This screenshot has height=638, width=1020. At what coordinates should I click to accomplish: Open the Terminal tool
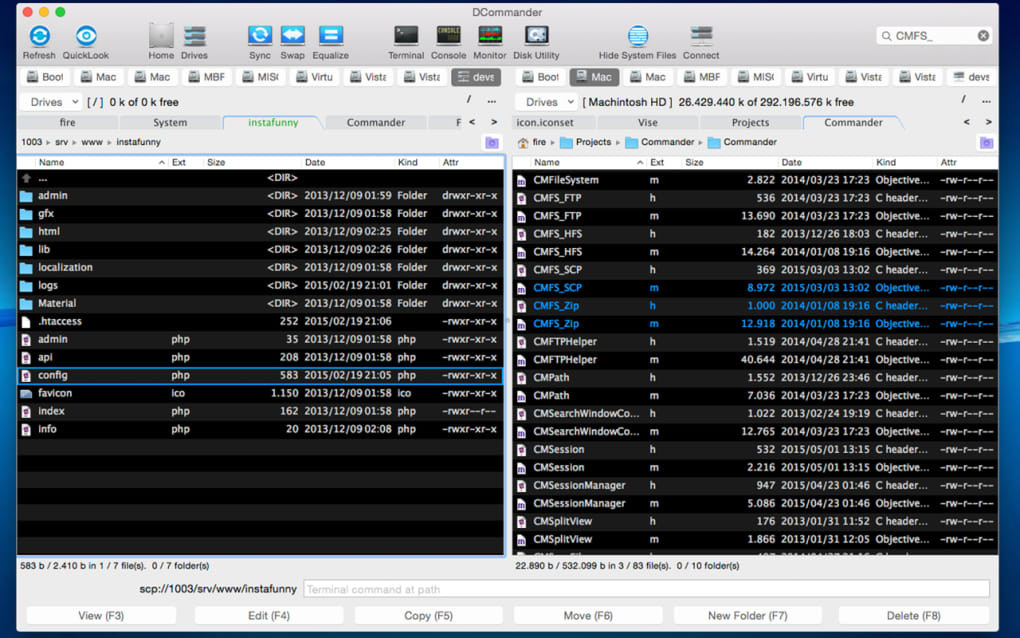pyautogui.click(x=406, y=37)
